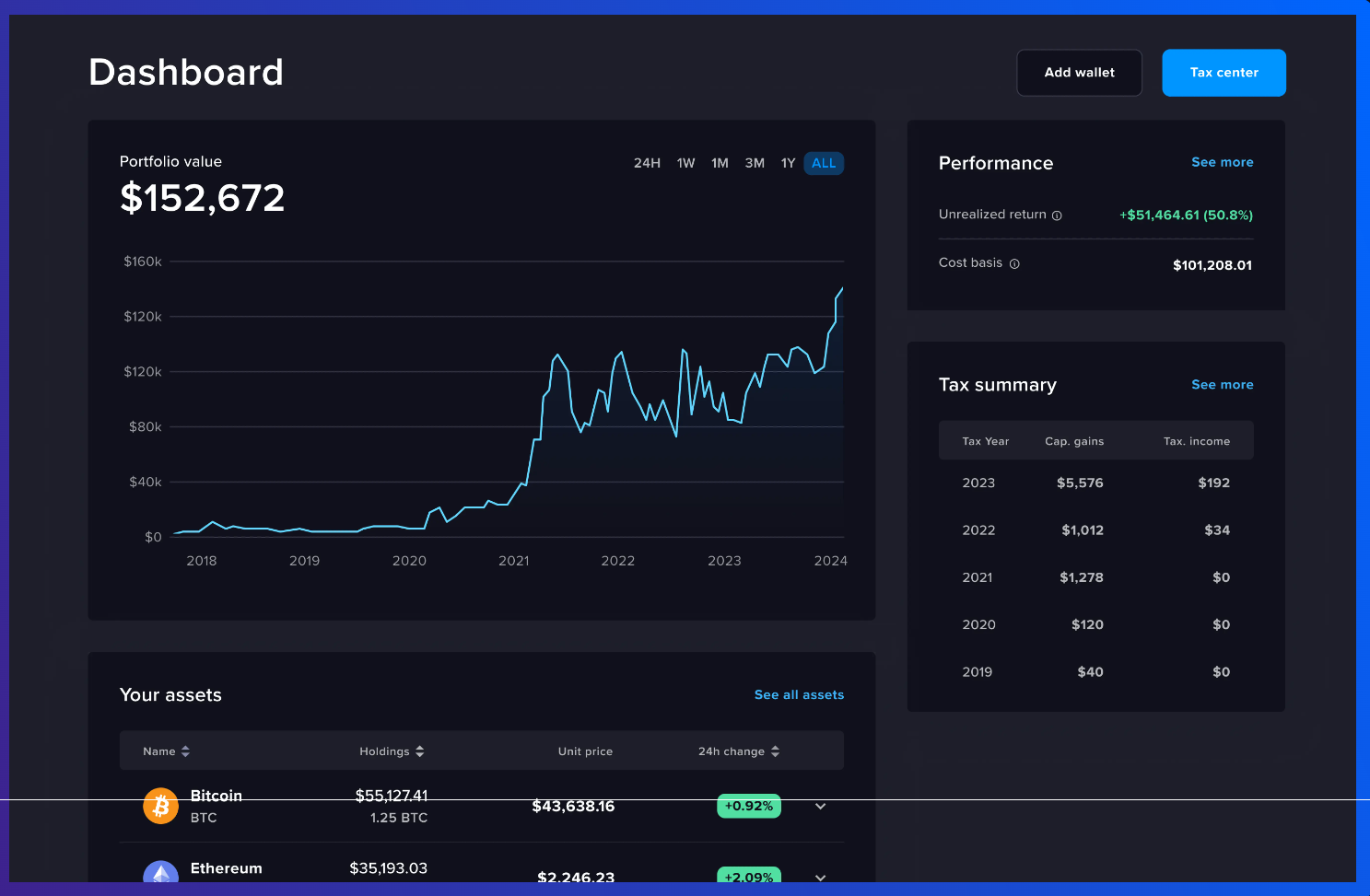Click the Ethereum logo icon
1370x896 pixels.
160,871
